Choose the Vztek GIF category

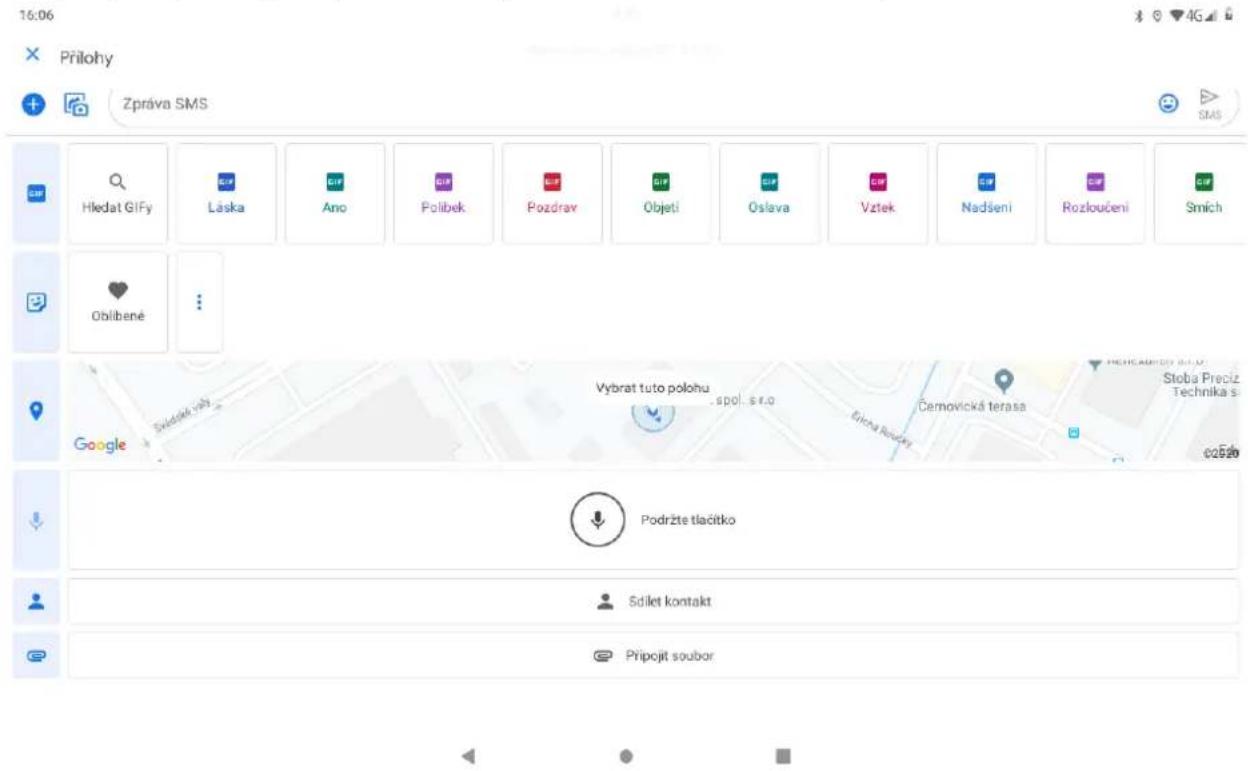click(x=878, y=193)
